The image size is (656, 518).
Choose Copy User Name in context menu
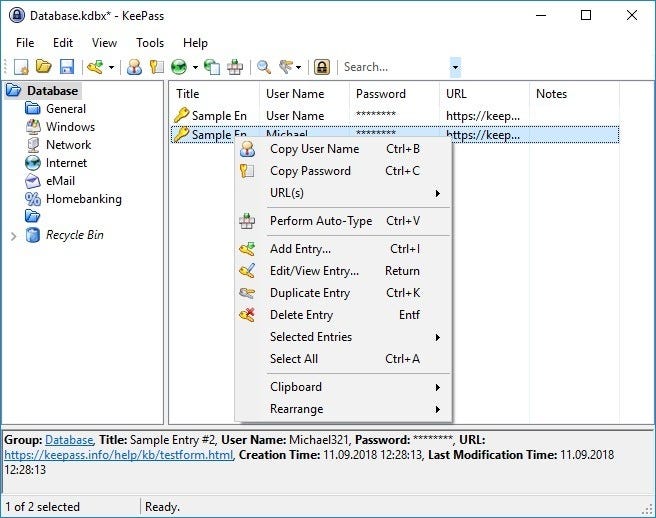point(343,149)
